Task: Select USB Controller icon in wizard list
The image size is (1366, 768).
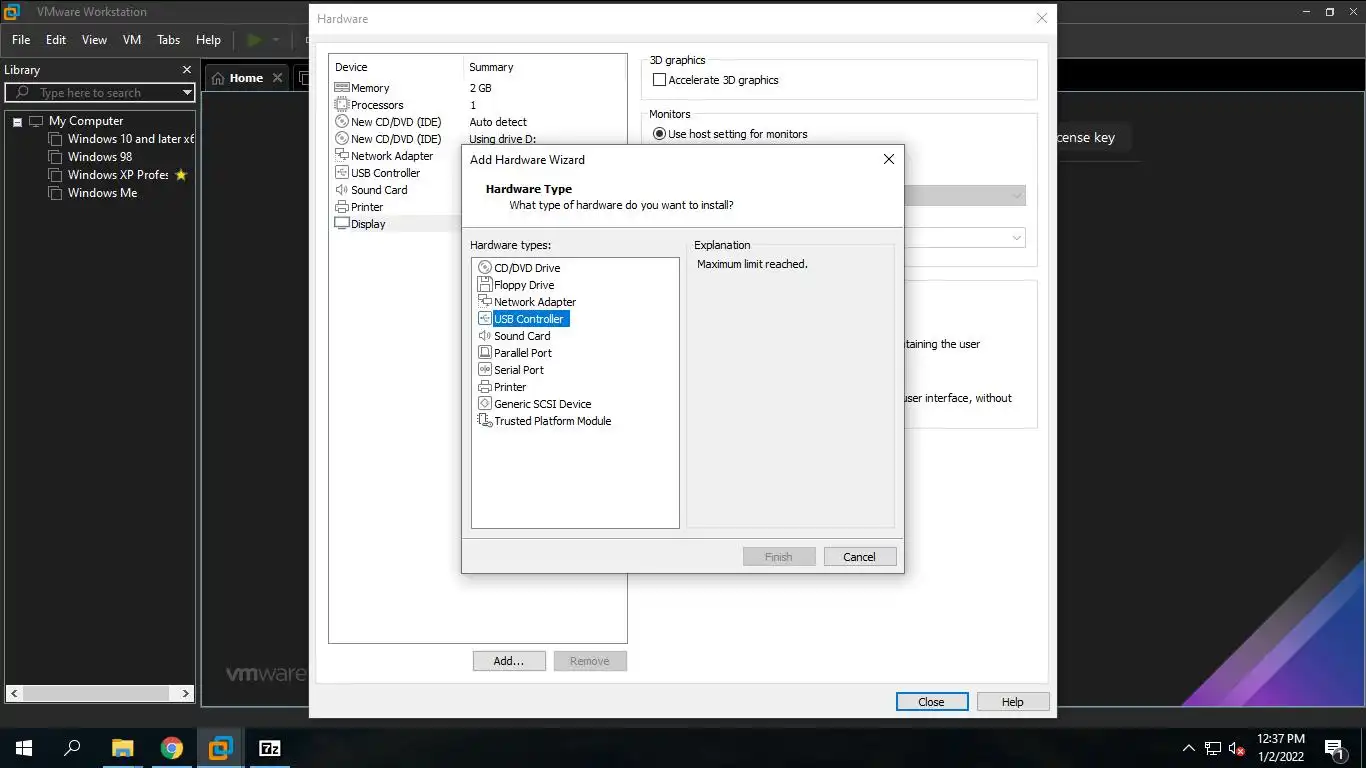Action: click(485, 319)
